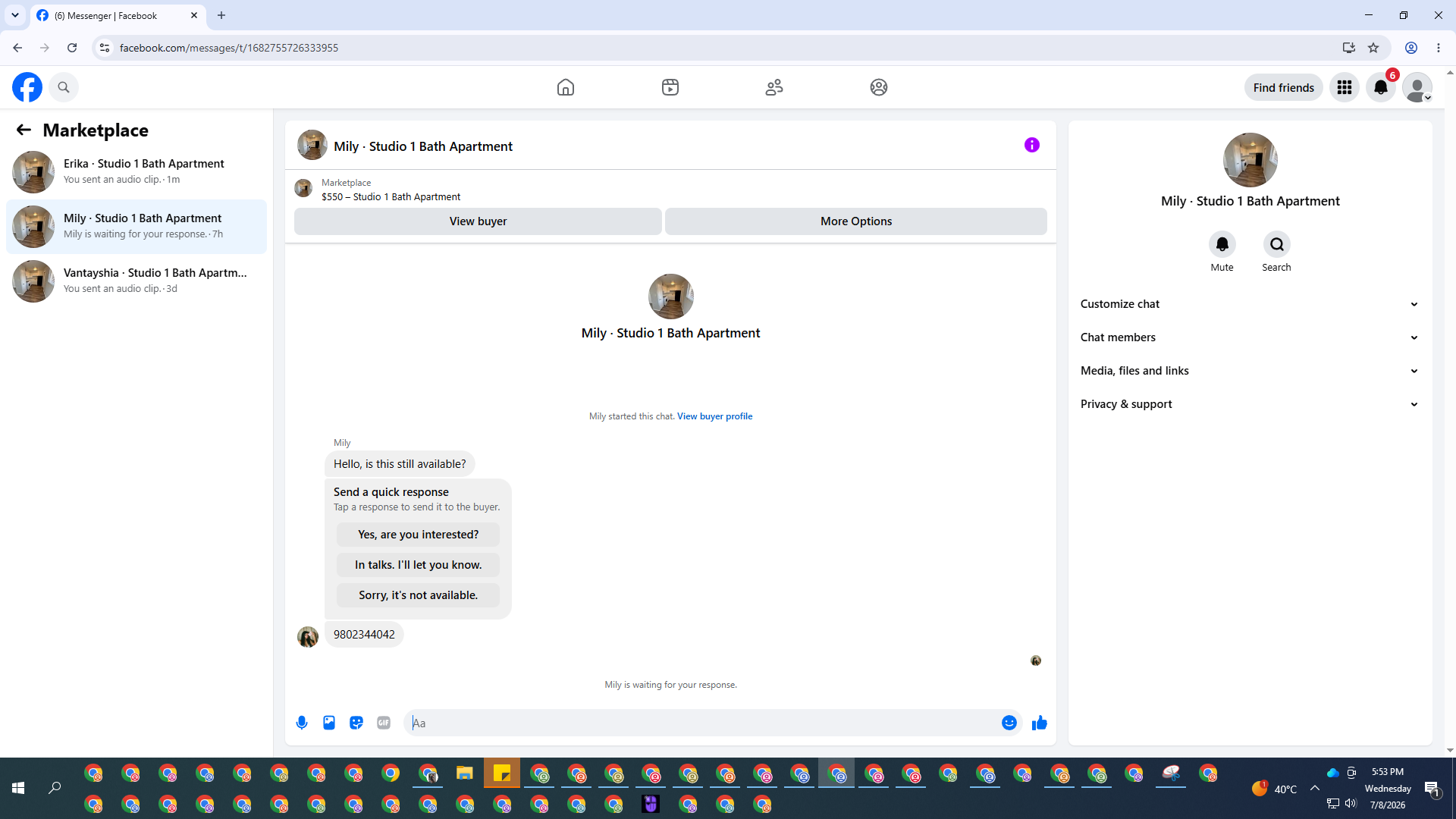Viewport: 1456px width, 819px height.
Task: Send quick response 'Yes, are you interested?'
Action: 418,535
